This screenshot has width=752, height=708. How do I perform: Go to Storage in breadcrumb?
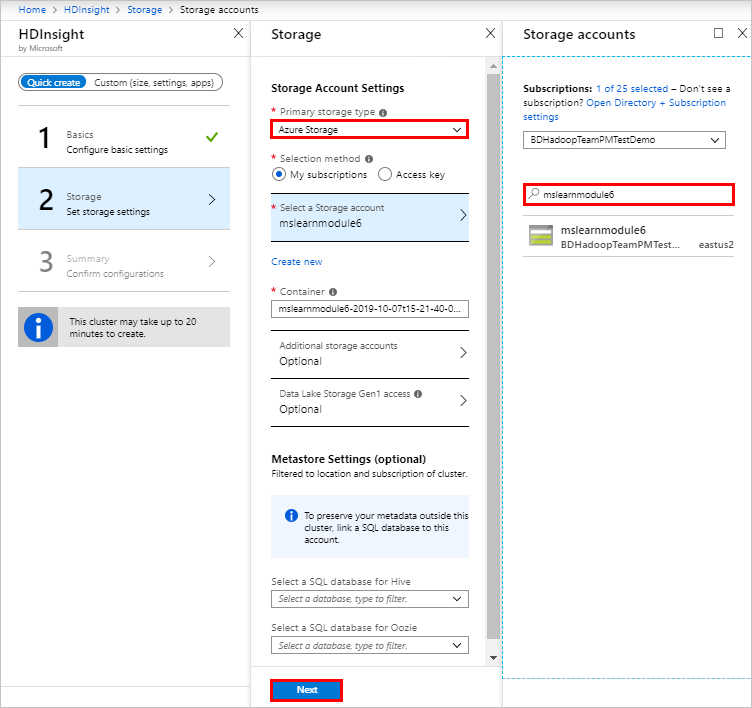tap(144, 10)
